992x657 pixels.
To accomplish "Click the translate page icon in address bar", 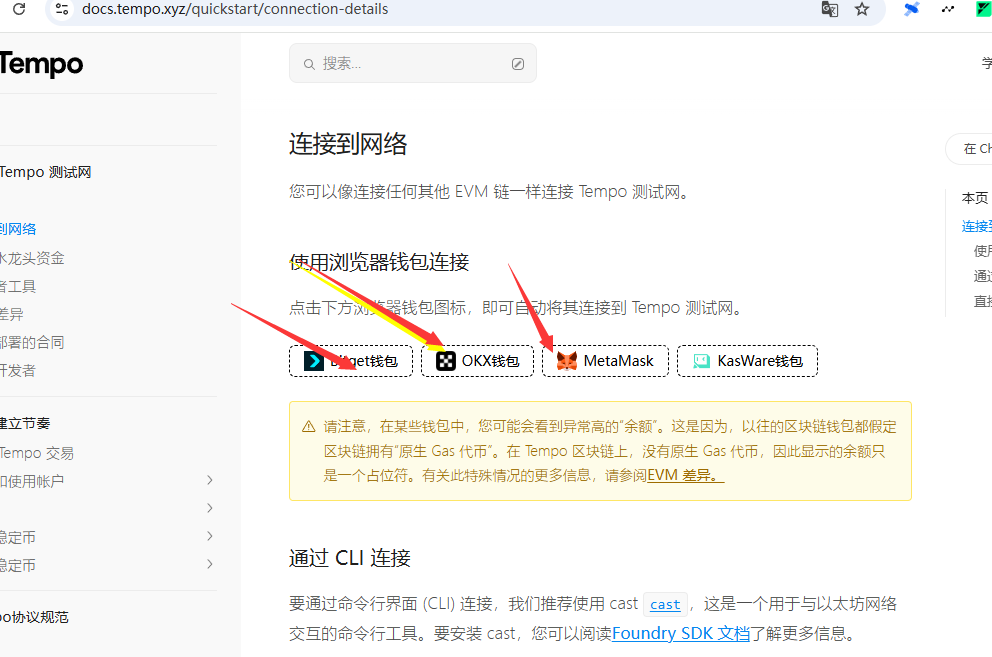I will (829, 10).
